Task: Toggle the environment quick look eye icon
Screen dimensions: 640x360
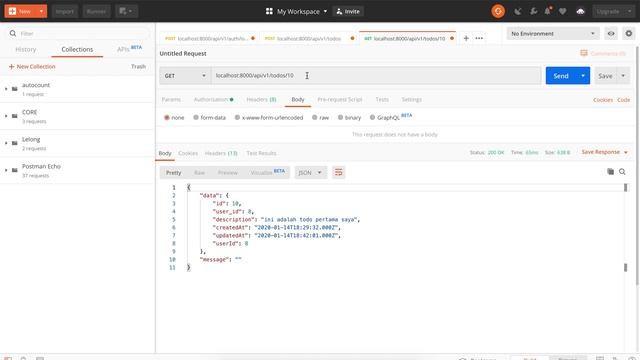Action: click(x=611, y=33)
